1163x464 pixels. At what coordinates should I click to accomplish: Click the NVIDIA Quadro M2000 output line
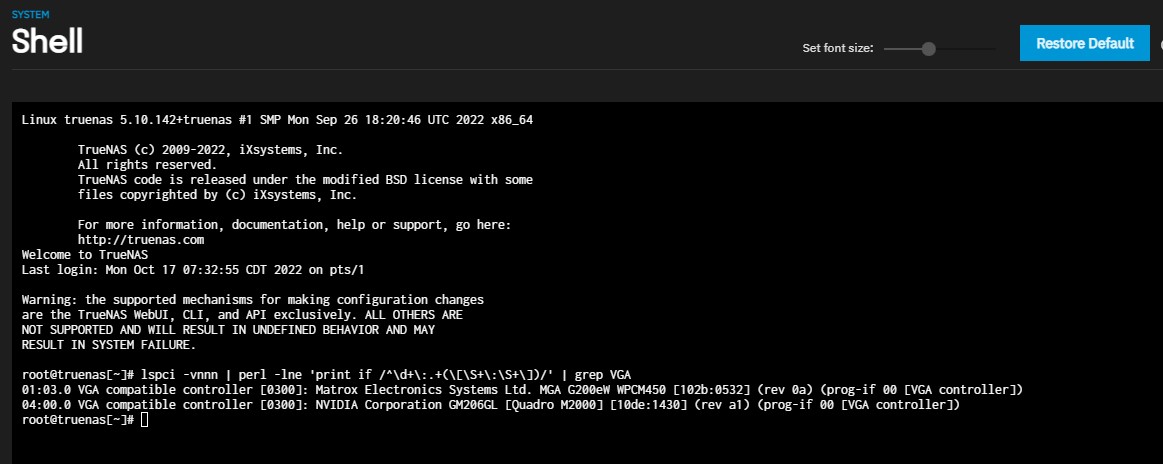coord(491,405)
